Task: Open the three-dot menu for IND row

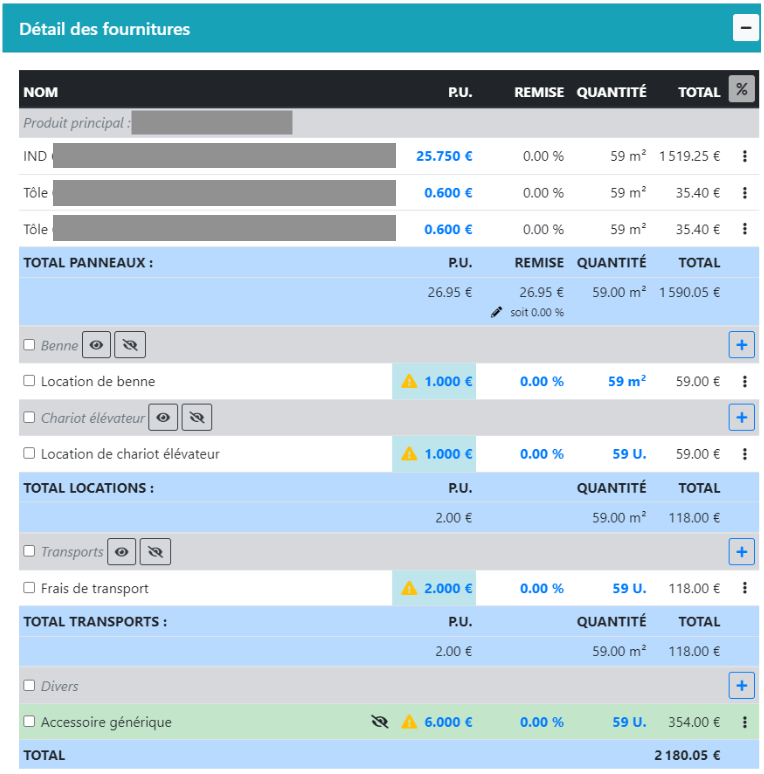Action: pos(744,156)
